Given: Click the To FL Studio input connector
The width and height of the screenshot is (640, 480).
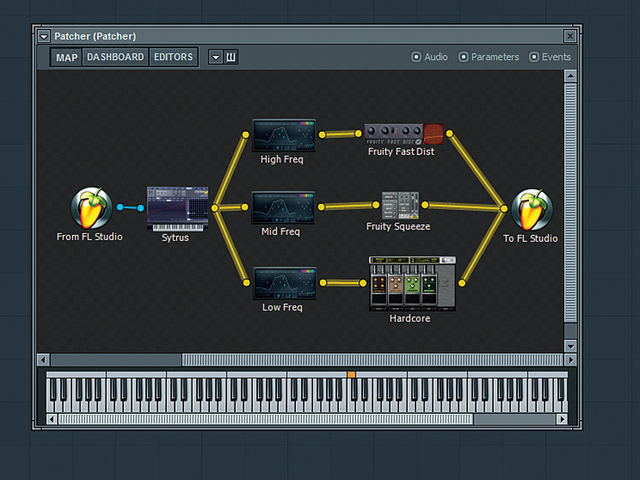Looking at the screenshot, I should (x=504, y=209).
